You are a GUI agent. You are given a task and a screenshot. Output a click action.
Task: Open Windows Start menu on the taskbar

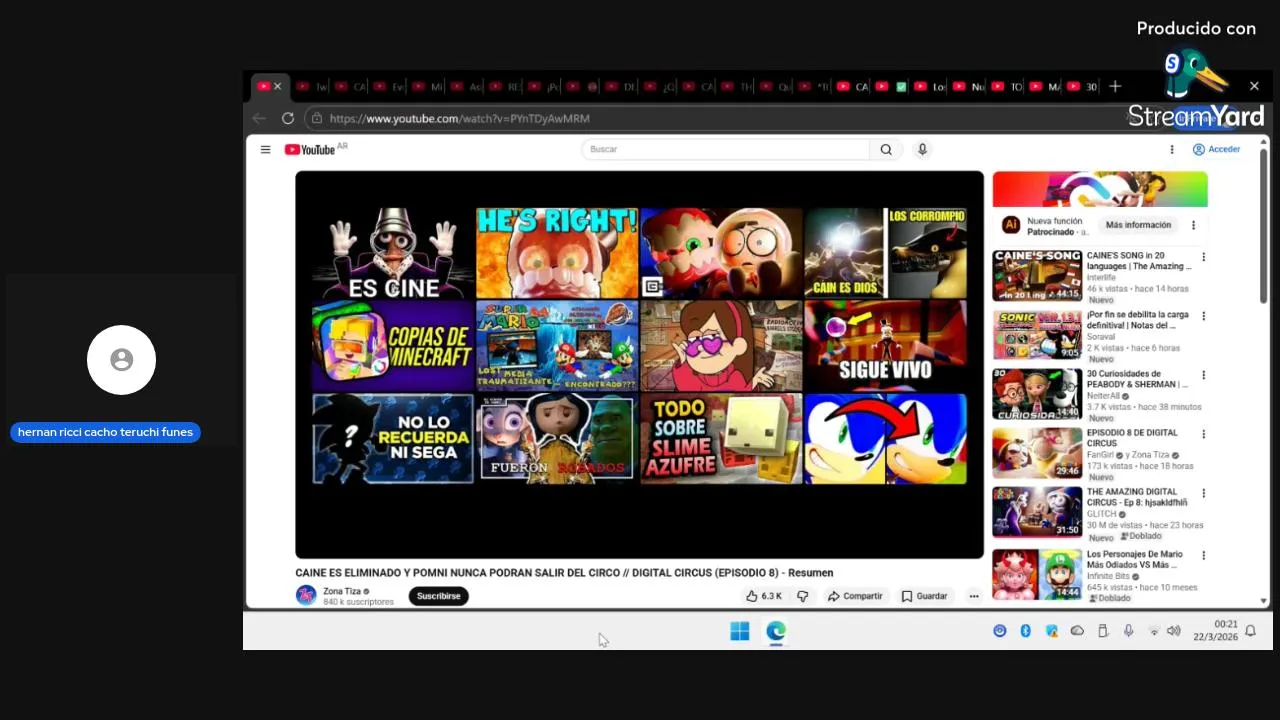[740, 631]
